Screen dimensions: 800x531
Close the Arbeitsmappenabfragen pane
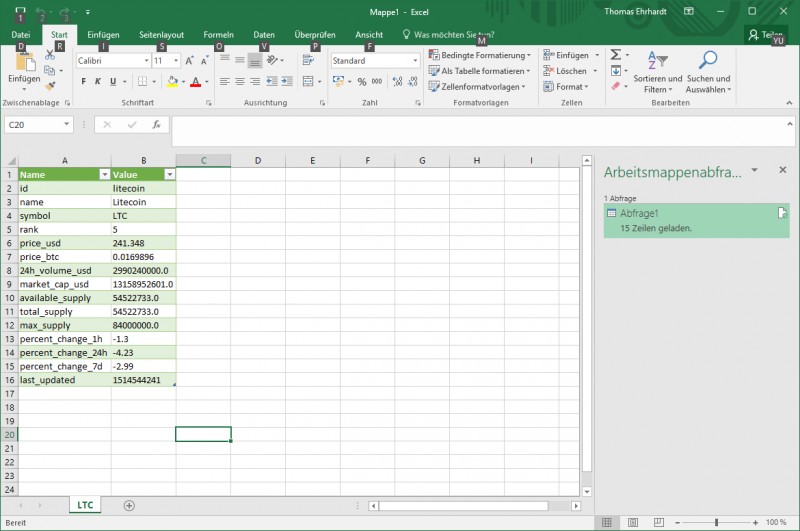coord(783,170)
